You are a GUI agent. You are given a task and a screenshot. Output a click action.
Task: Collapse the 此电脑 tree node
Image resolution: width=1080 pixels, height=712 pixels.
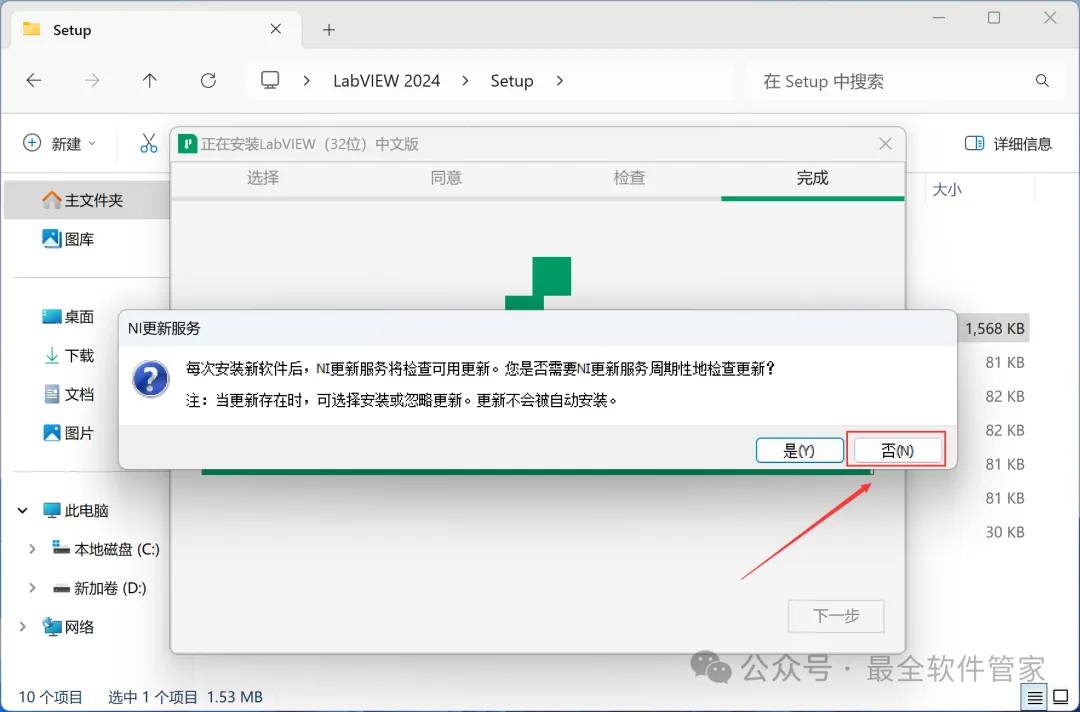pos(22,510)
